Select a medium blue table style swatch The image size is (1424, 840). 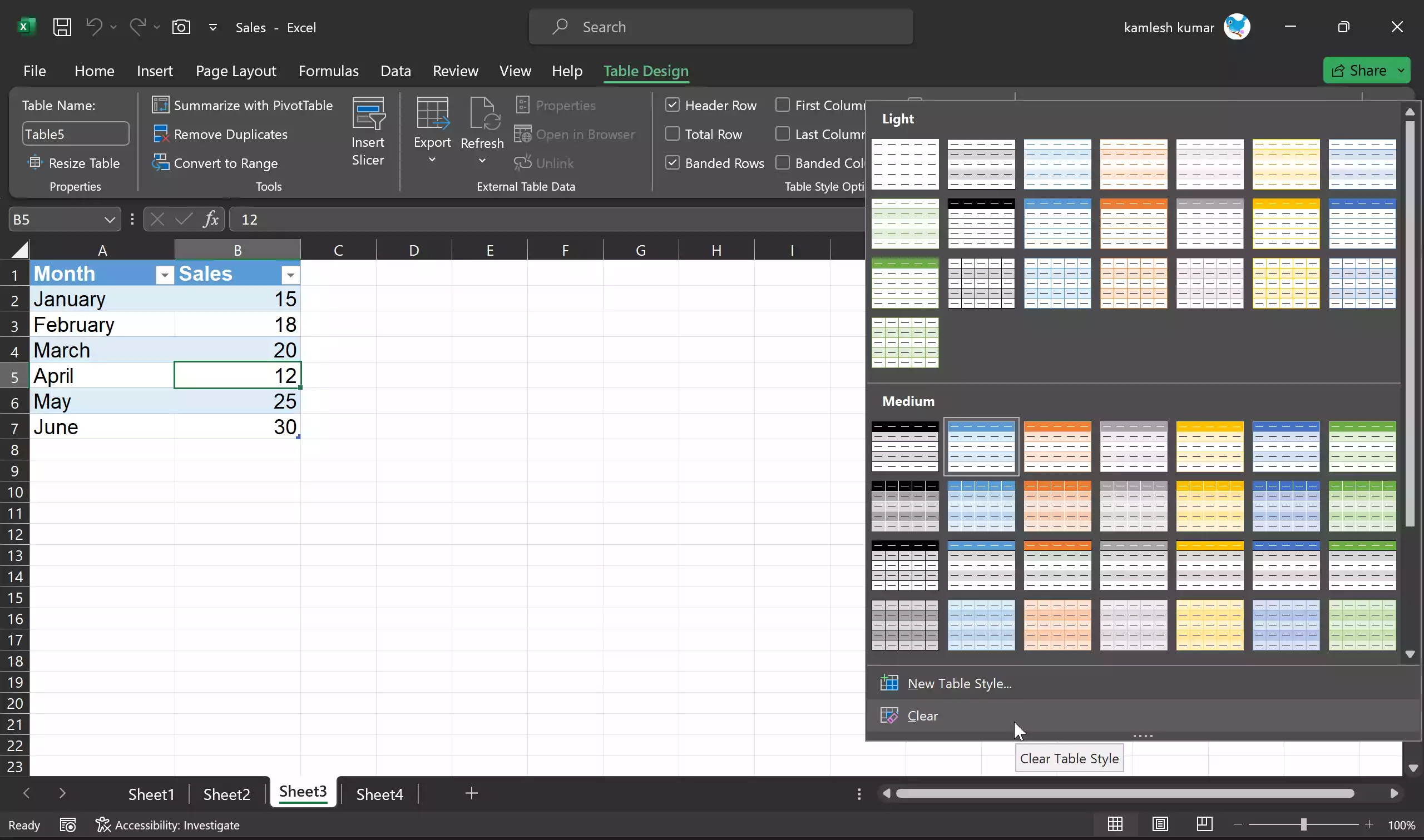click(x=981, y=445)
